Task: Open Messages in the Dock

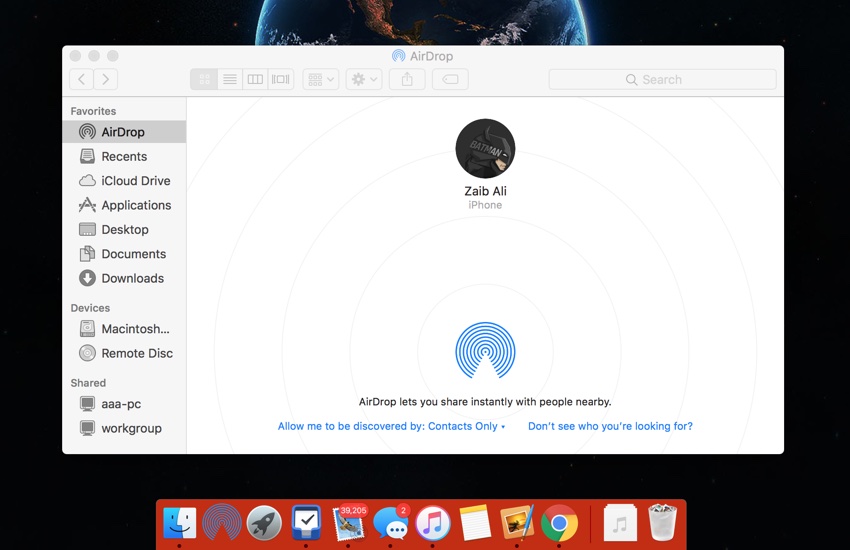Action: (391, 523)
